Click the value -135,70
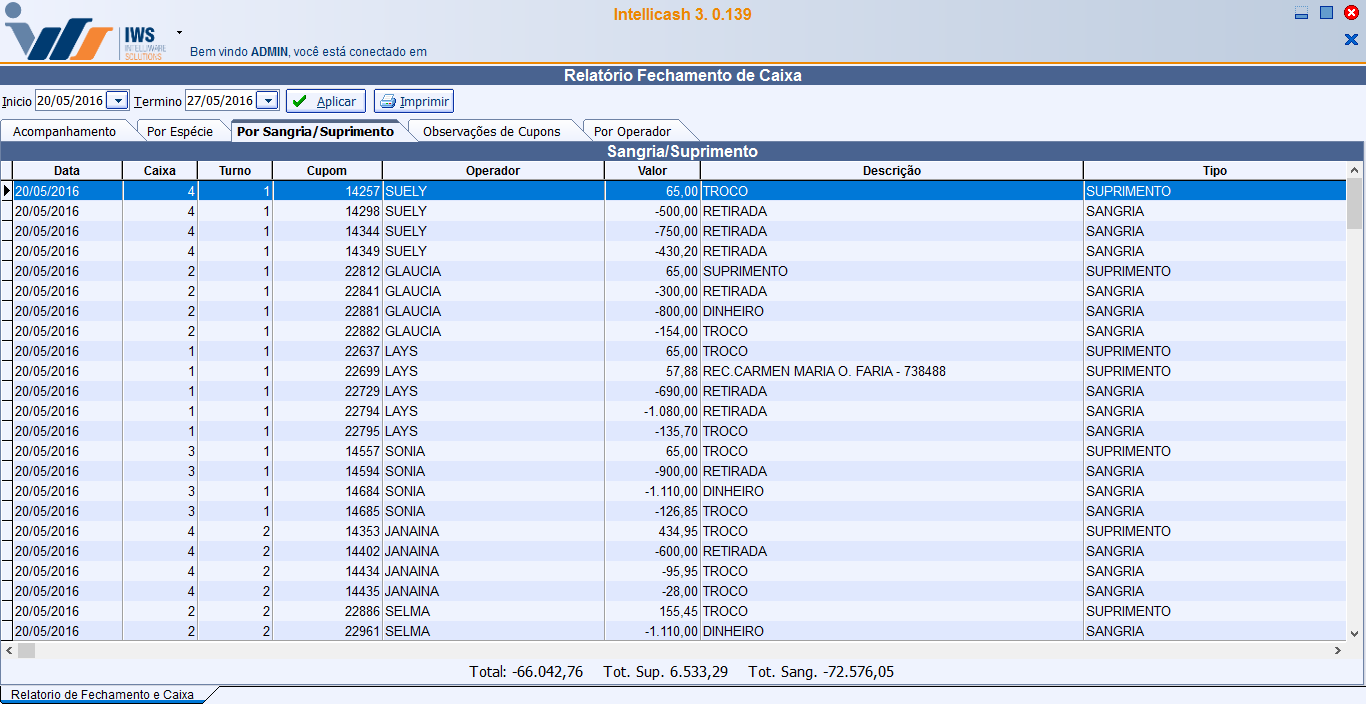This screenshot has height=704, width=1366. click(x=675, y=431)
